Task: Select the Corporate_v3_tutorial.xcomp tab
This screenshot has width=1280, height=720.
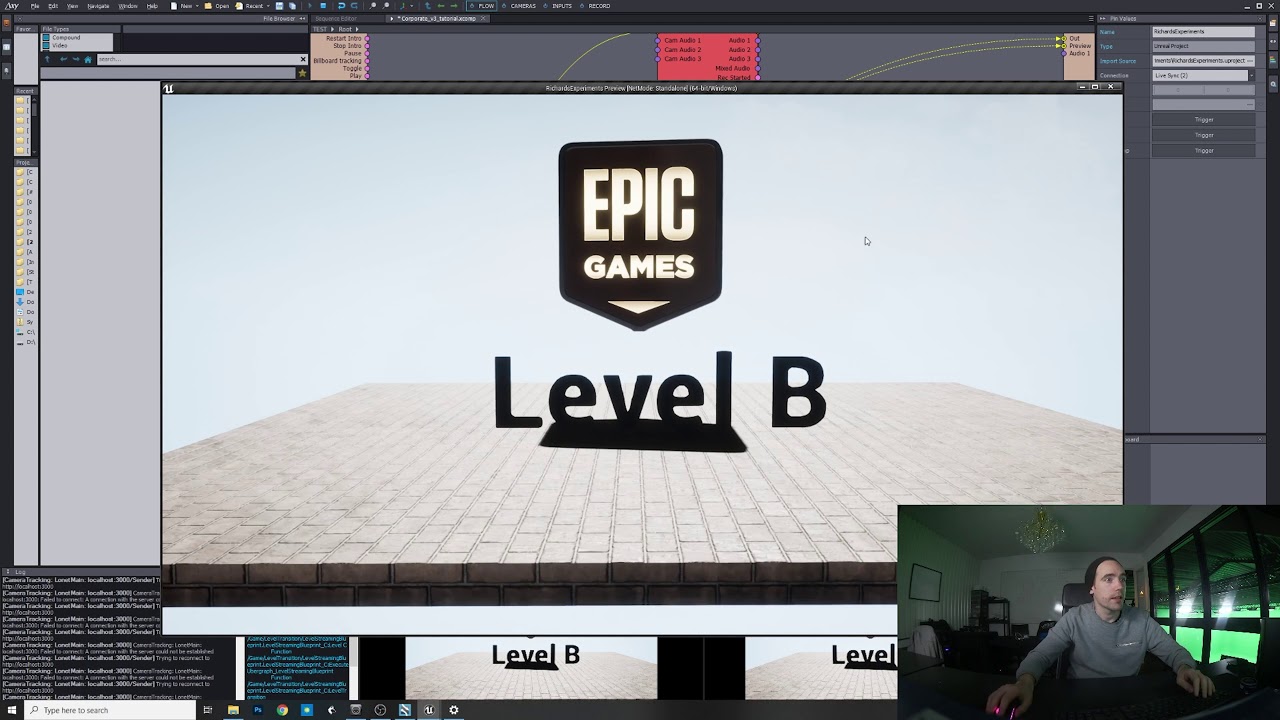Action: click(x=436, y=18)
